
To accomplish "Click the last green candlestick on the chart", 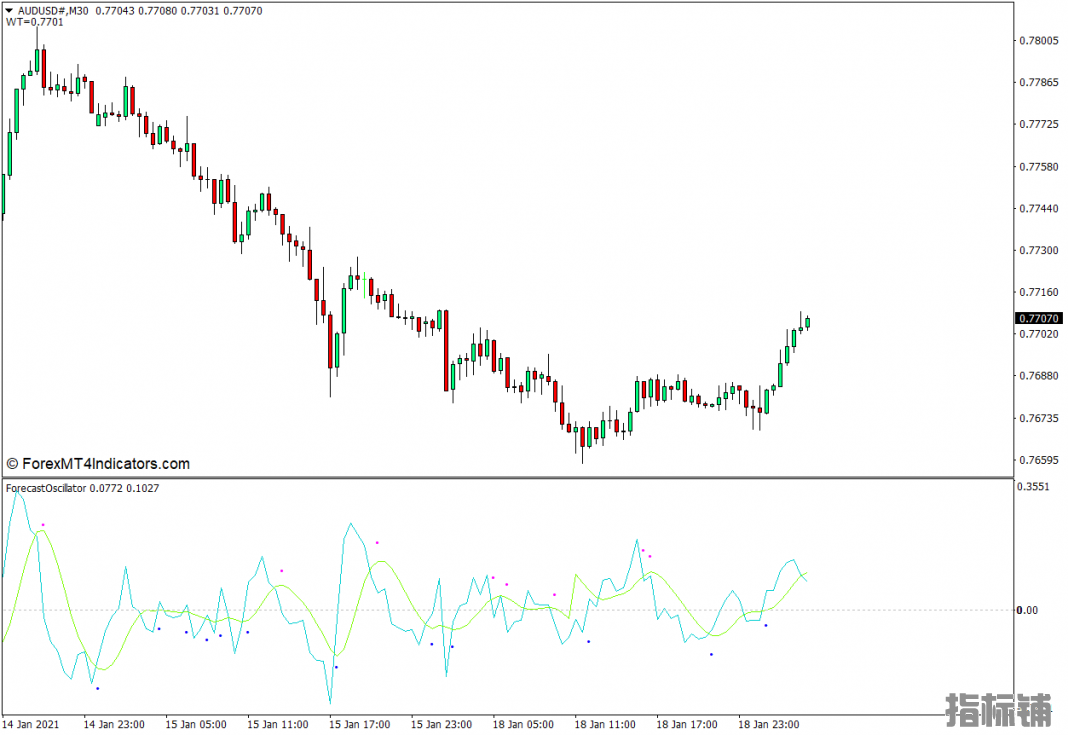I will [x=808, y=322].
